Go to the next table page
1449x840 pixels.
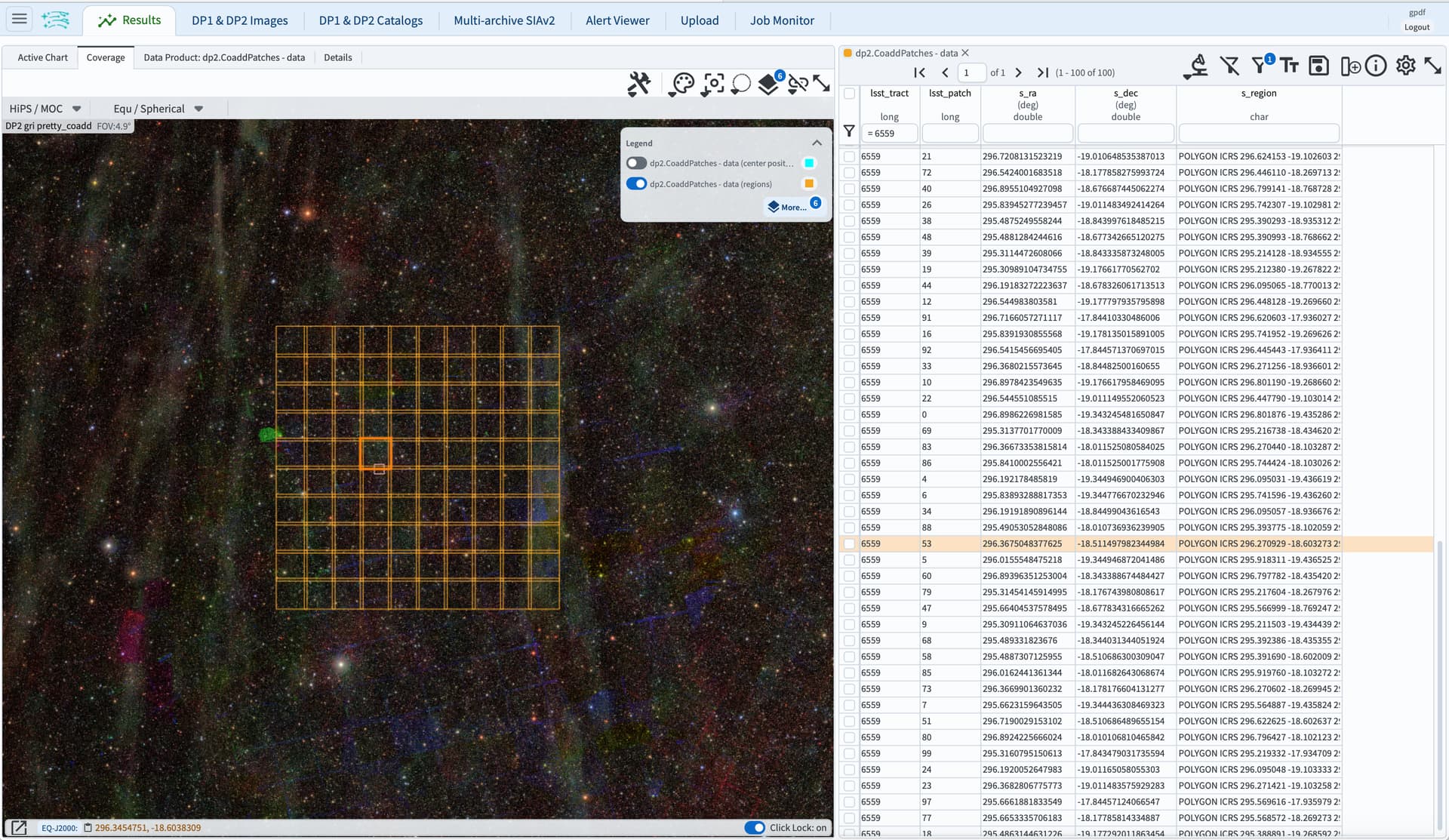pyautogui.click(x=1019, y=72)
